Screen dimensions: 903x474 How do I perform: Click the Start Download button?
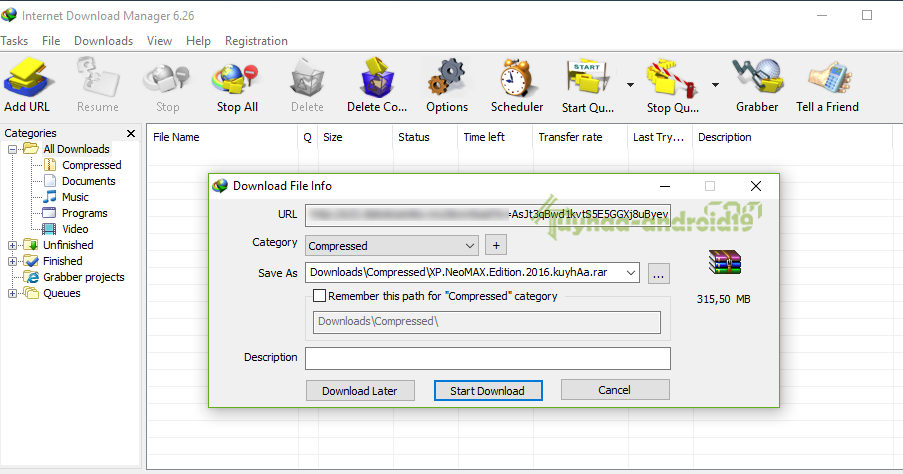[x=488, y=390]
